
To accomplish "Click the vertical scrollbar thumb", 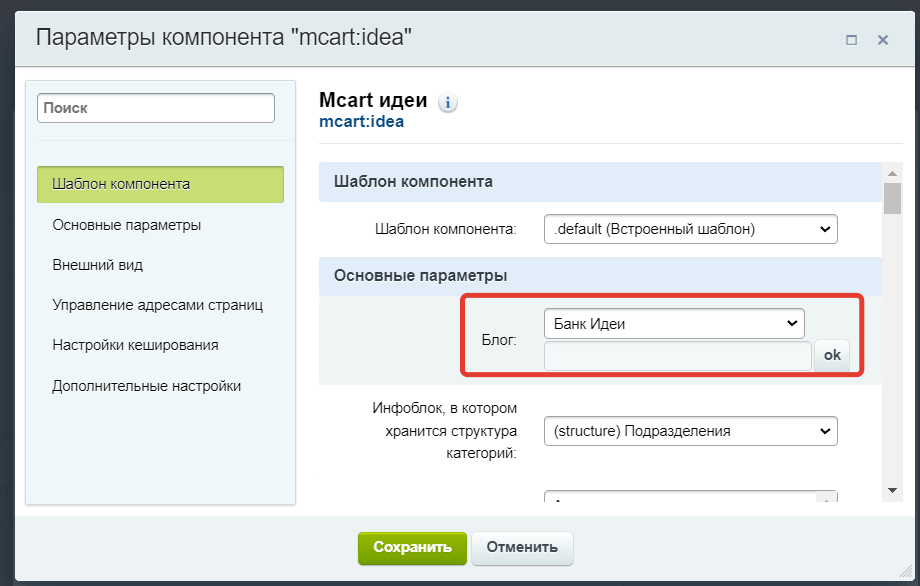I will [x=892, y=198].
